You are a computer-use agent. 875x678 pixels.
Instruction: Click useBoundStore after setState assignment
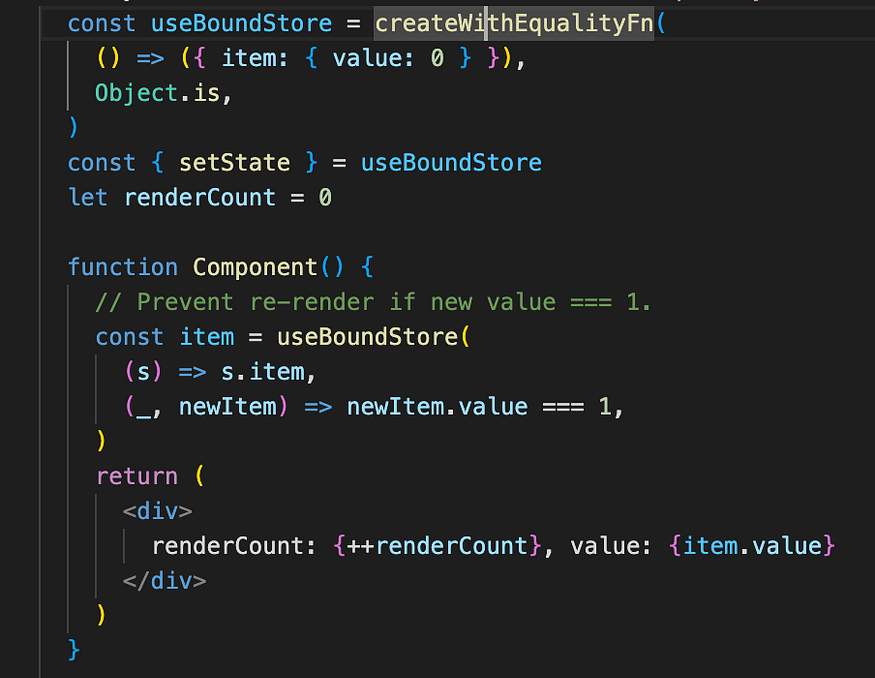(x=451, y=163)
